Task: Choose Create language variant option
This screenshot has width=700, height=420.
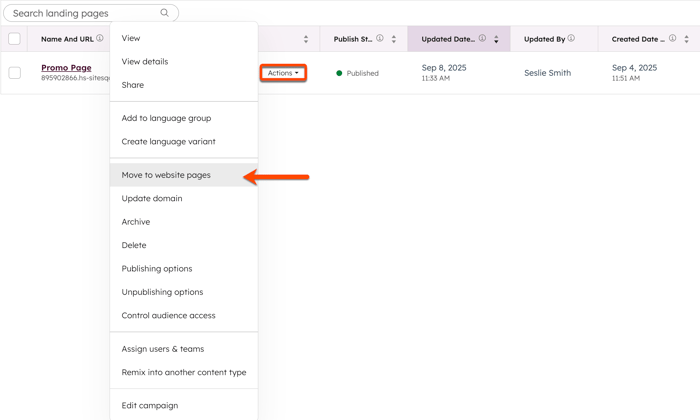Action: pyautogui.click(x=168, y=141)
